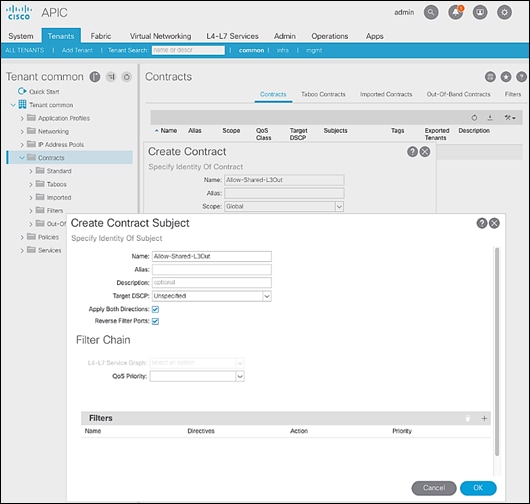Switch to Taboo Contracts tab
This screenshot has height=504, width=530.
tap(323, 94)
